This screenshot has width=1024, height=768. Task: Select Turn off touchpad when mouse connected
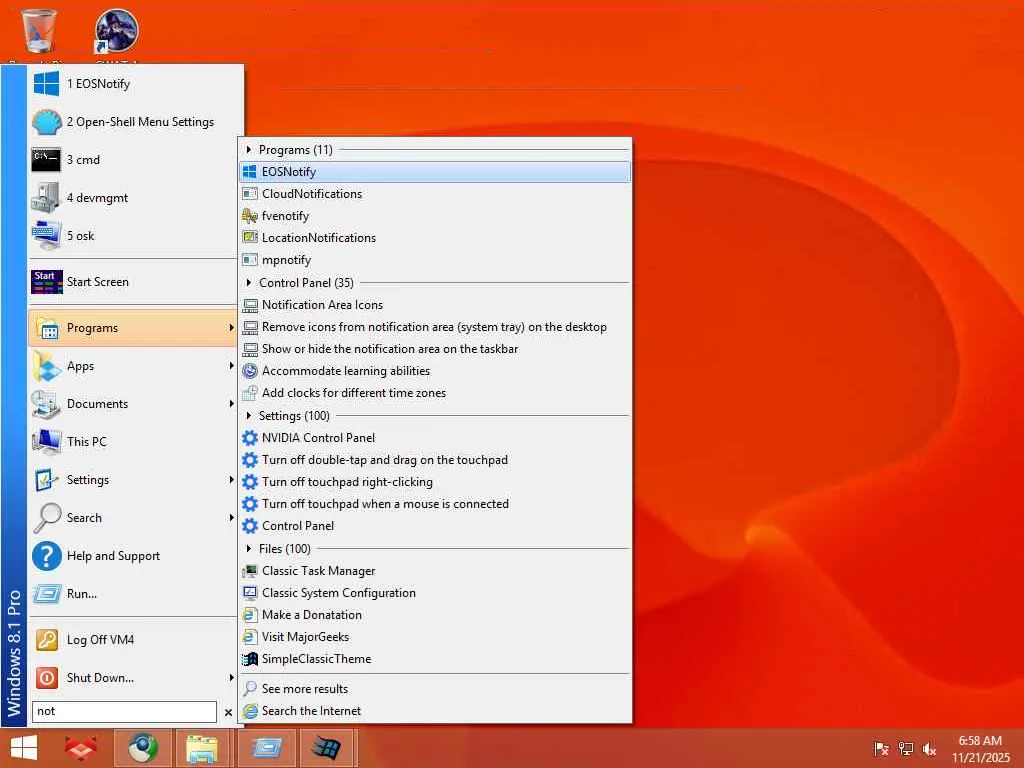436,504
